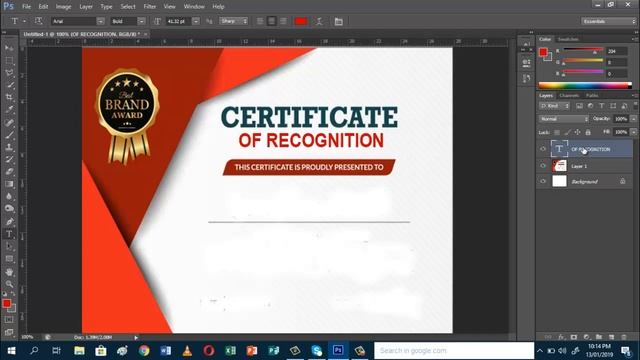Select the Layer 1 thumbnail
This screenshot has height=360, width=640.
click(559, 166)
